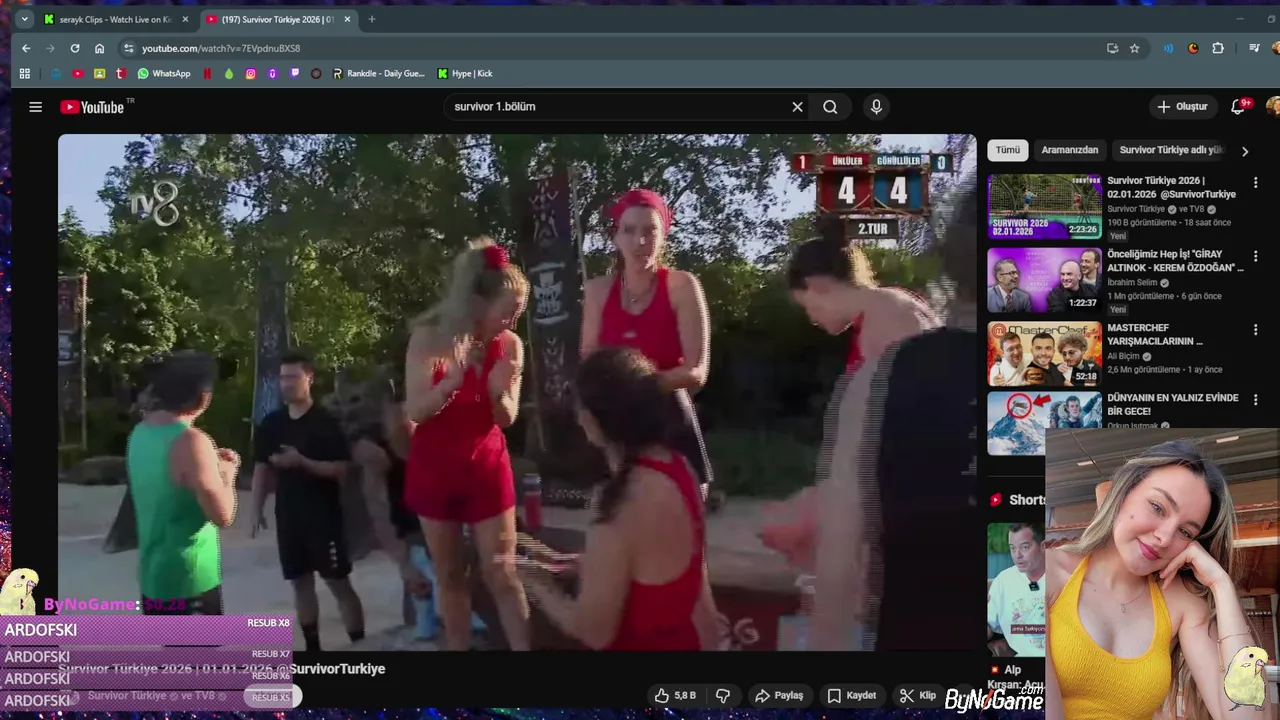Screen dimensions: 1280x720
Task: Select the Survivor Türkiye adlı yük chip
Action: [1171, 150]
